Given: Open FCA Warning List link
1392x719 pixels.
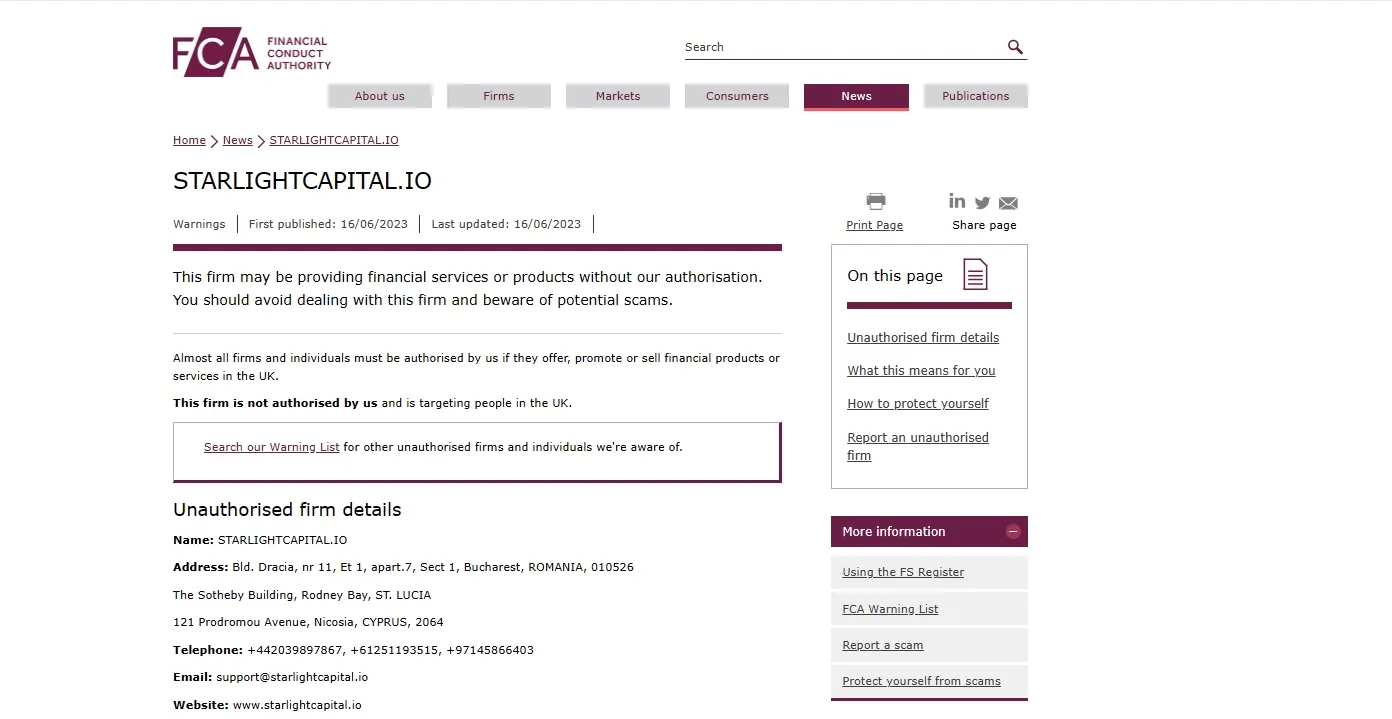Looking at the screenshot, I should click(x=890, y=609).
